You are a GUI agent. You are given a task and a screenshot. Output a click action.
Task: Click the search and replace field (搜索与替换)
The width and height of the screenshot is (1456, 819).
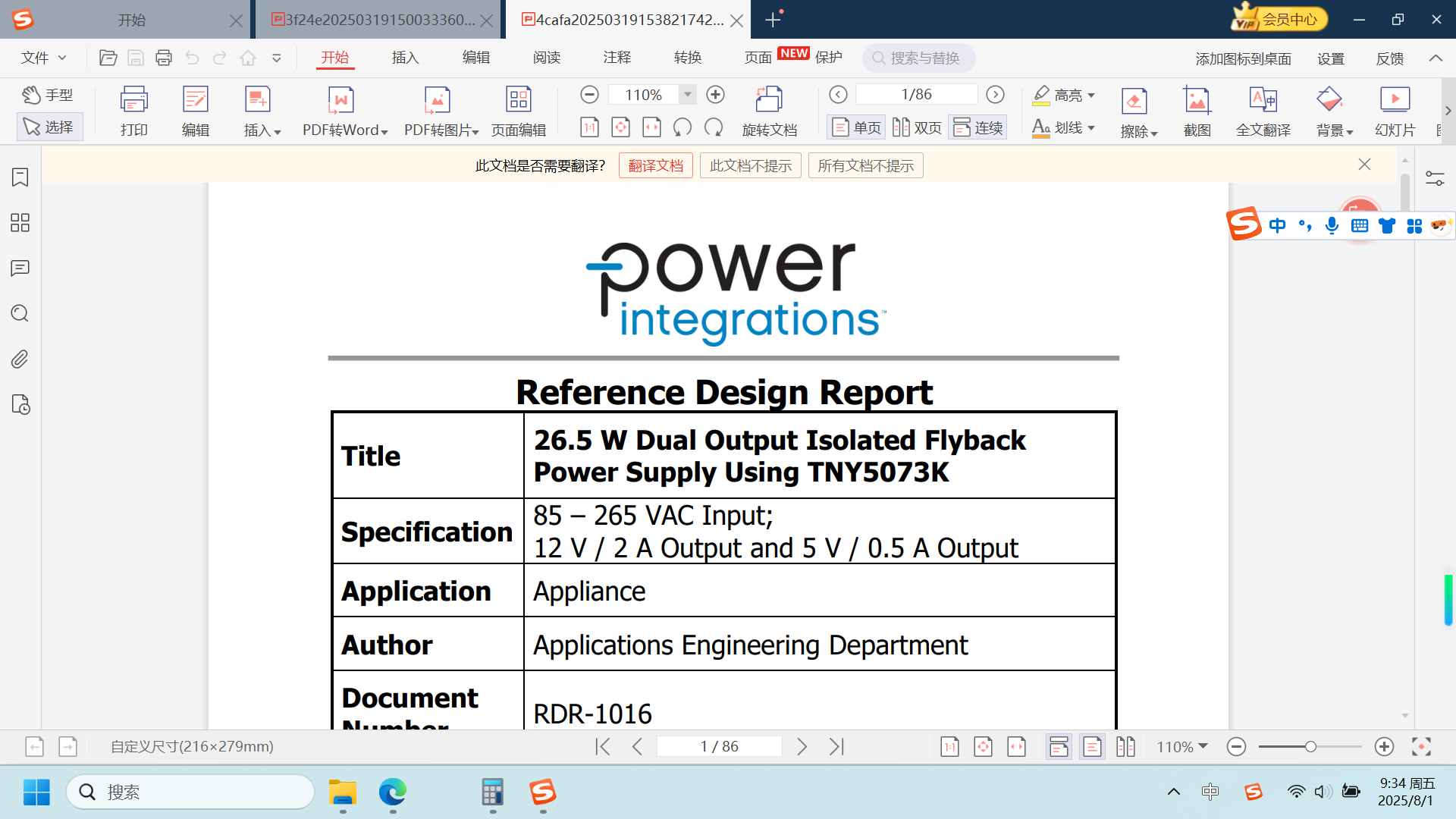[x=918, y=58]
